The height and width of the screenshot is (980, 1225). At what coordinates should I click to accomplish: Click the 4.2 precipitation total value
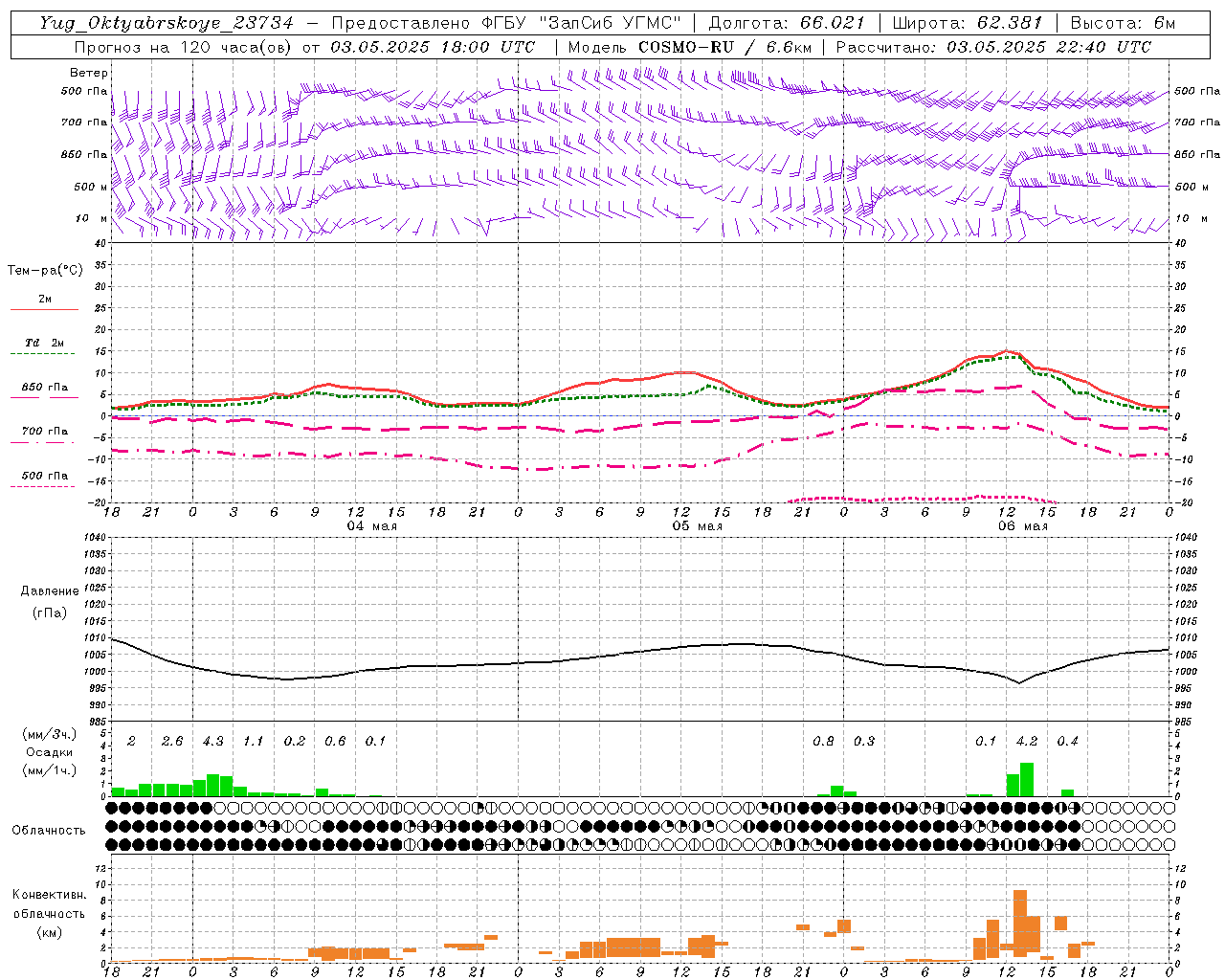(1027, 742)
